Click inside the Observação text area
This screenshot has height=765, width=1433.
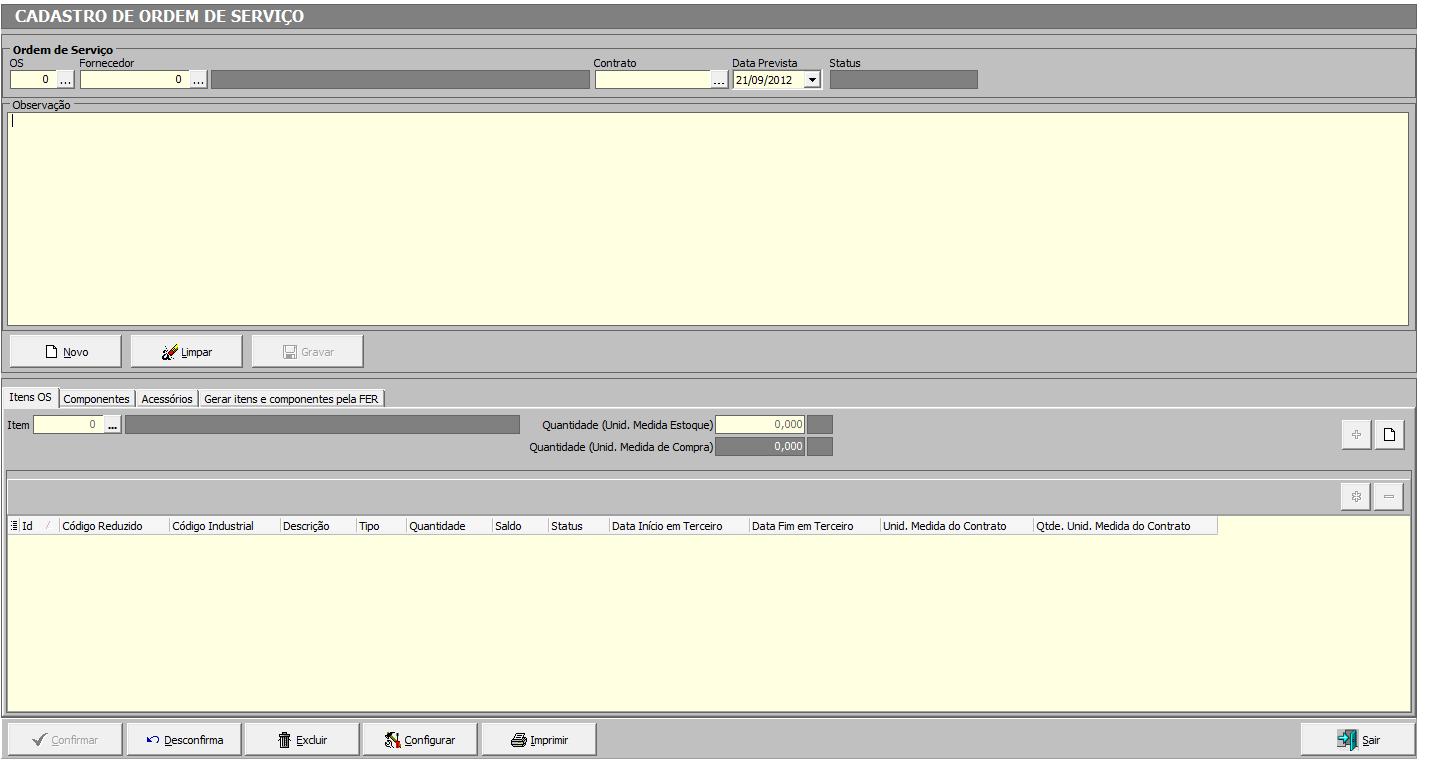tap(706, 218)
